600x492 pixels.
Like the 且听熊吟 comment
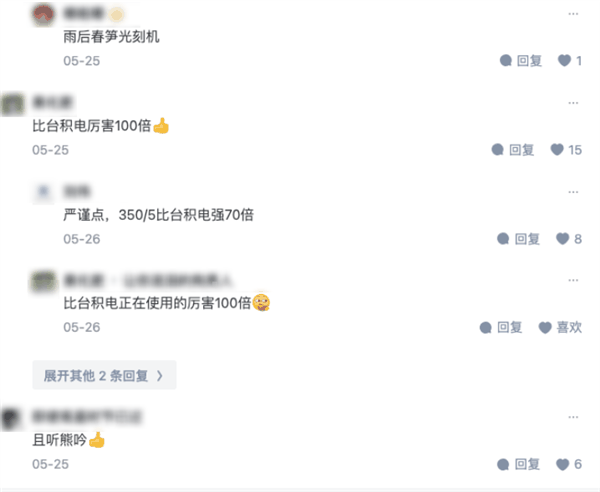pyautogui.click(x=569, y=464)
